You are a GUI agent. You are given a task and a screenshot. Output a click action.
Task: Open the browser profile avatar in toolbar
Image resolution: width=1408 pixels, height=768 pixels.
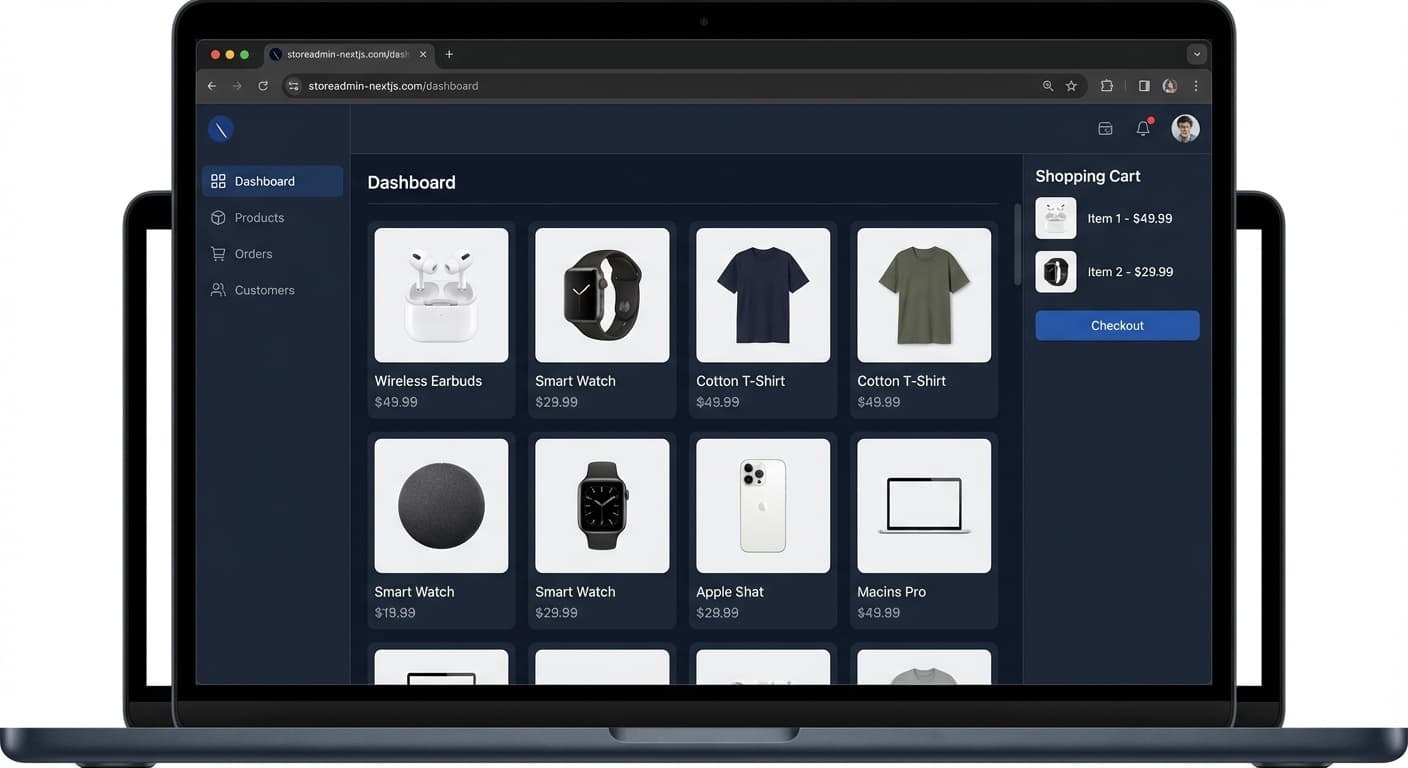[x=1169, y=86]
